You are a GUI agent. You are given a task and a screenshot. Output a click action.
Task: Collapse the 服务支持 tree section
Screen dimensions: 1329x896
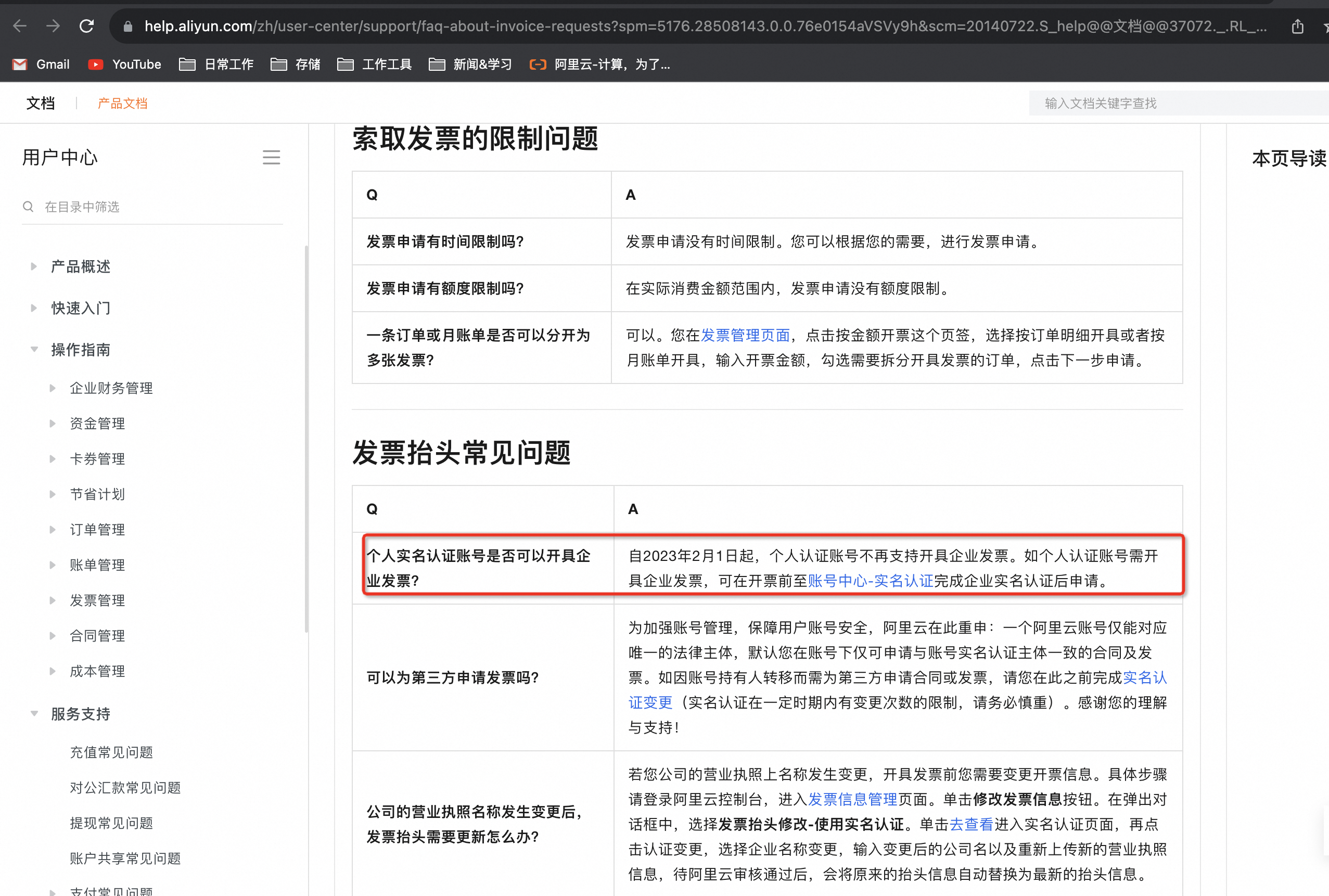34,713
